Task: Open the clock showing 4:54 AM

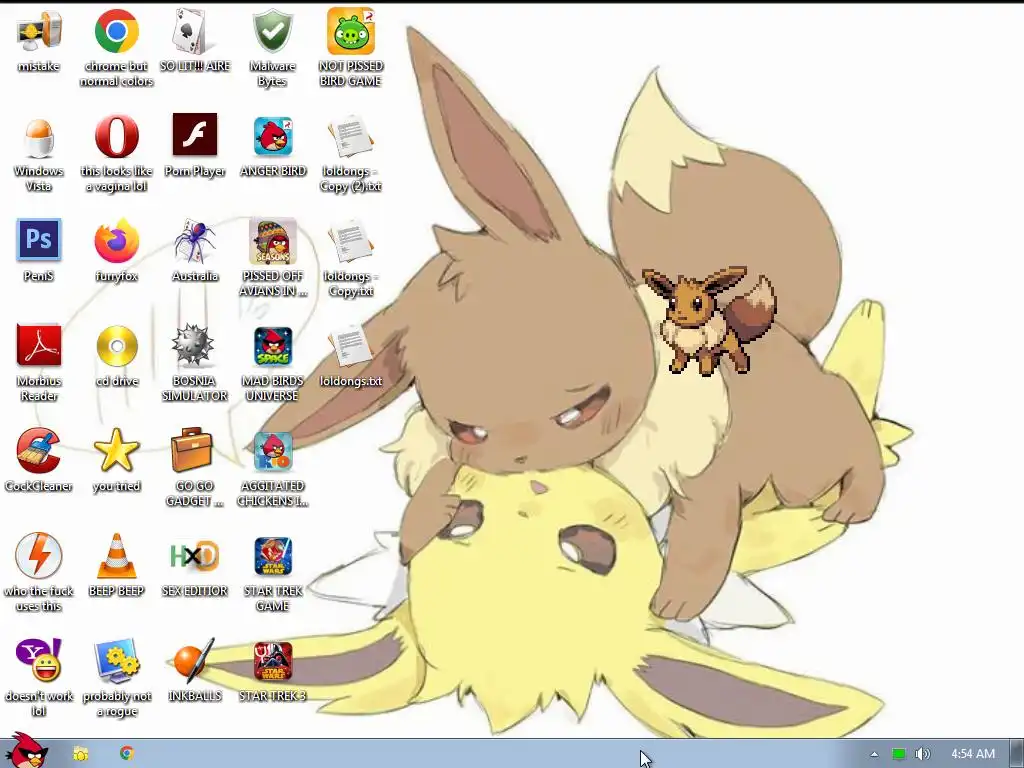Action: pos(973,754)
